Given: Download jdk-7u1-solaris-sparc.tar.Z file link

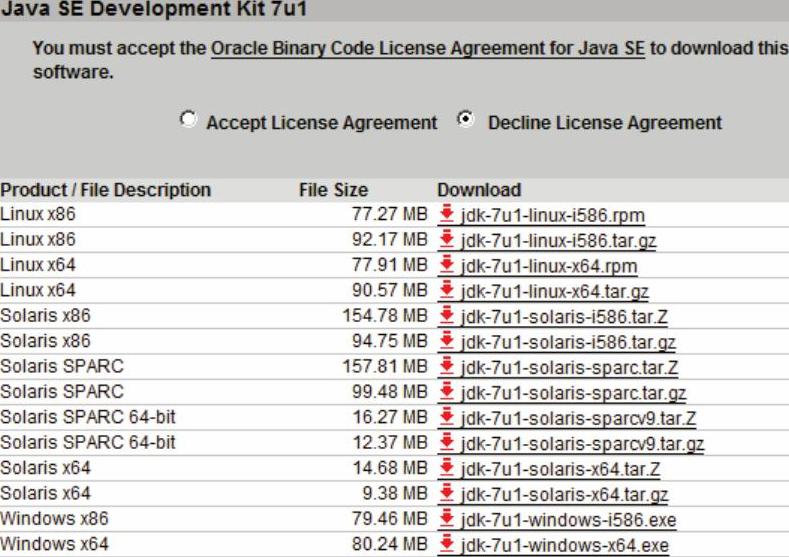Looking at the screenshot, I should point(569,368).
